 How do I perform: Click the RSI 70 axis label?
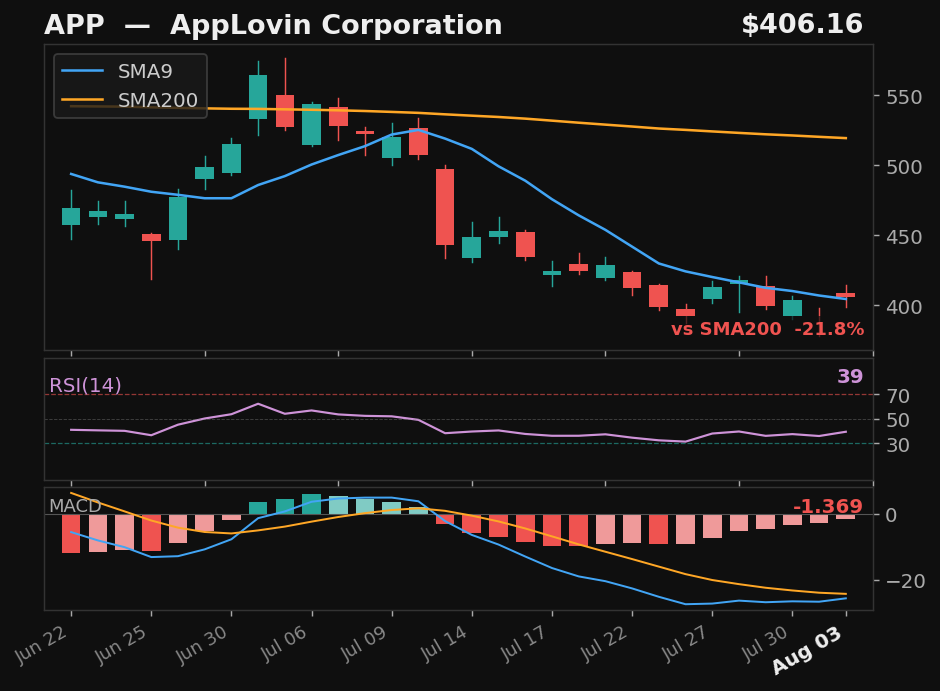click(x=898, y=396)
